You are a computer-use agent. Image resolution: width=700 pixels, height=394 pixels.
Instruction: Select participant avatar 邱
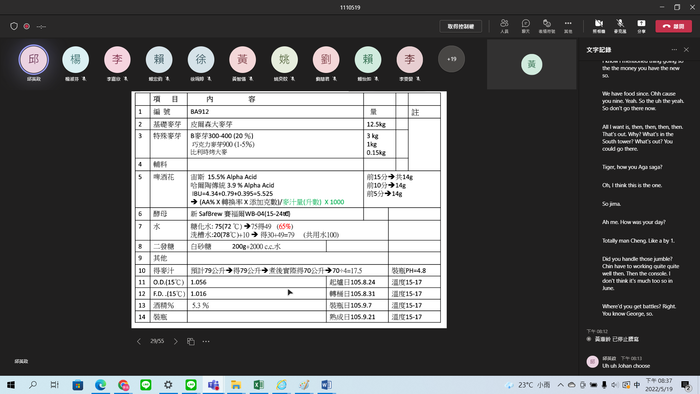[33, 59]
